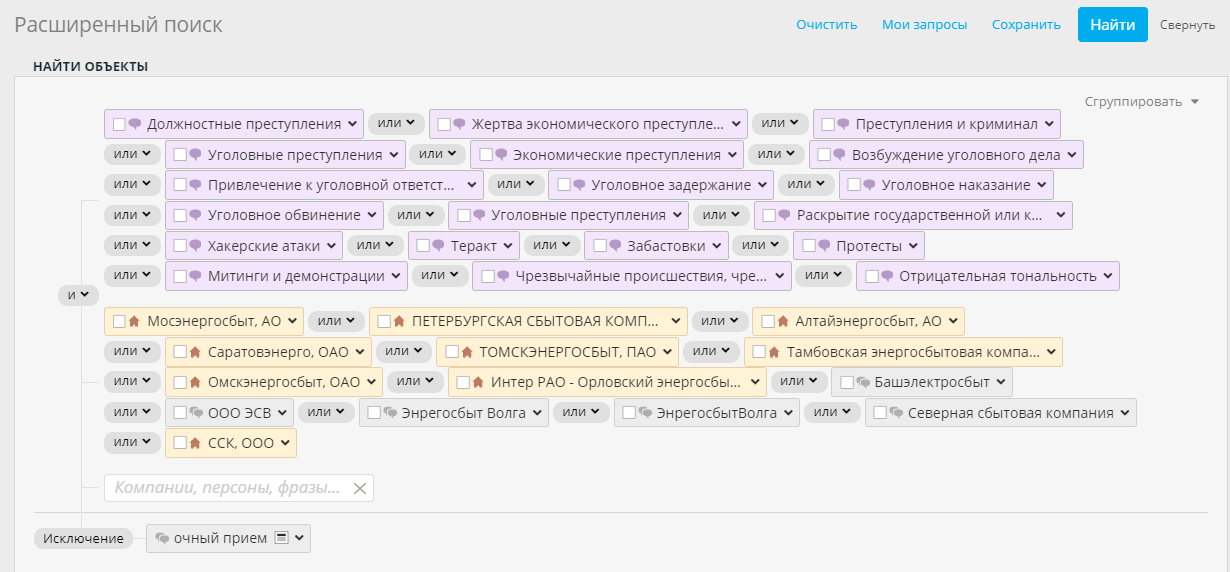Click the list icon in очный прием exclusion
The image size is (1230, 572).
pyautogui.click(x=282, y=538)
